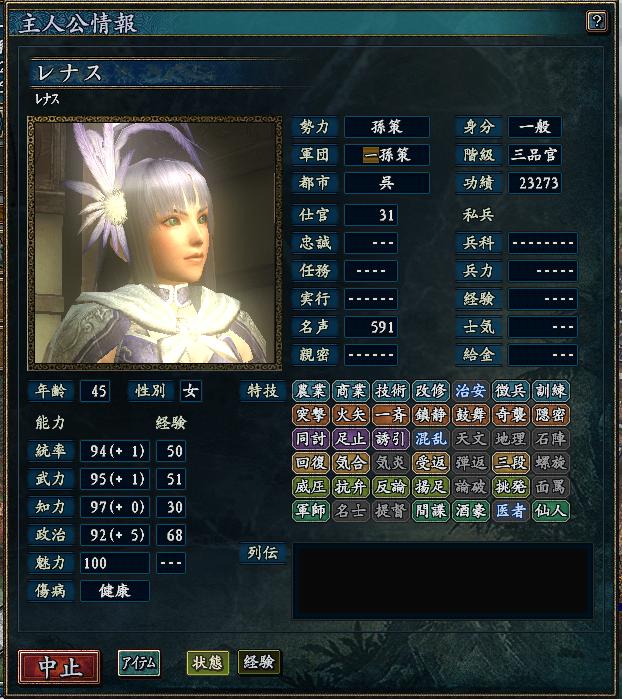This screenshot has height=699, width=622.
Task: Select the 農業 skill badge
Action: click(311, 391)
